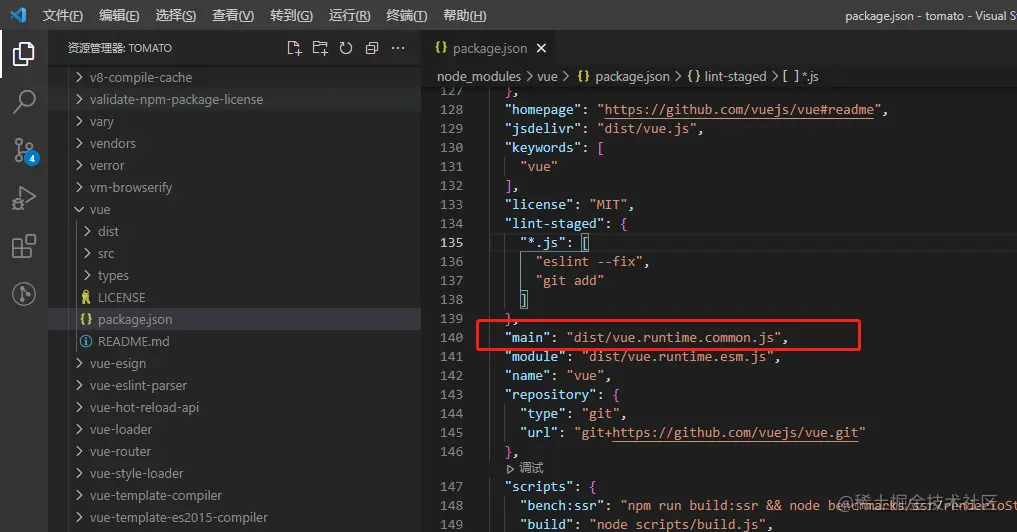Open the vuejs/vue.git repository URL link
The image size is (1017, 532).
pos(736,433)
